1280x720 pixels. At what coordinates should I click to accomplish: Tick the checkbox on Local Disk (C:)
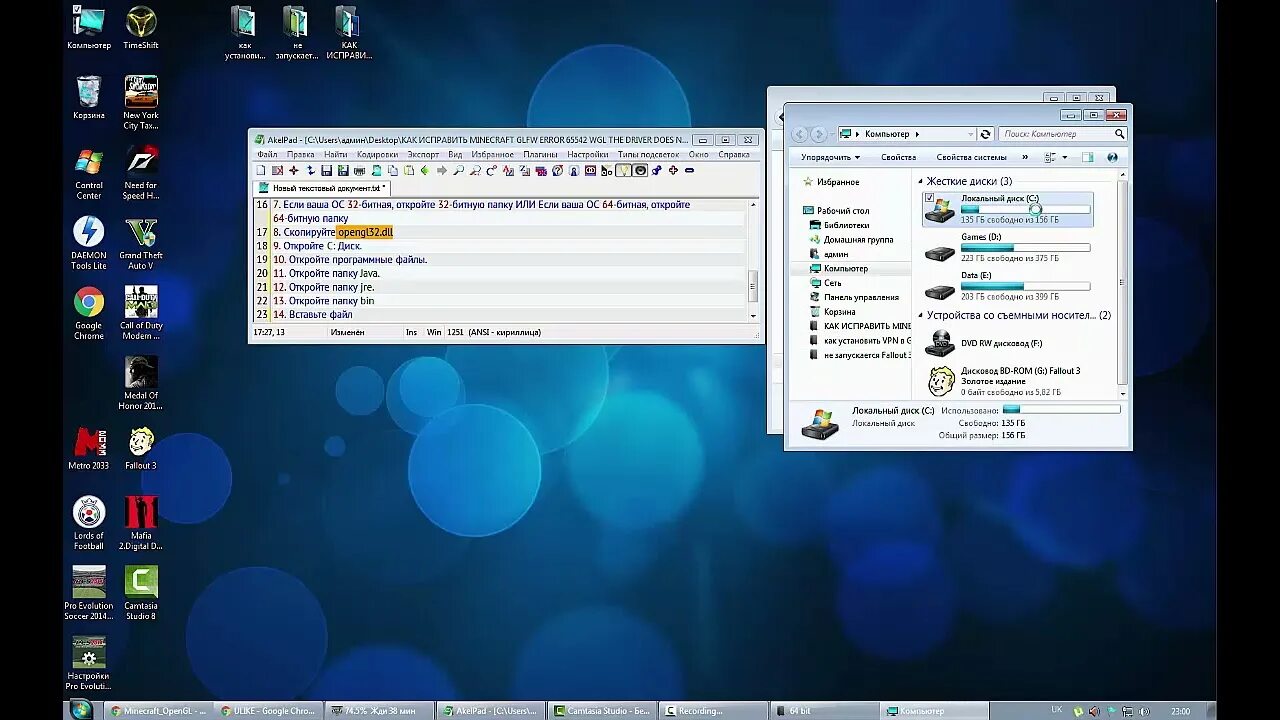tap(930, 198)
